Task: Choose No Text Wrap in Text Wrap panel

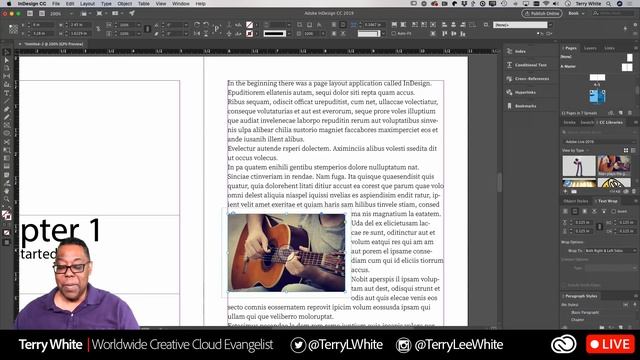Action: coord(565,211)
